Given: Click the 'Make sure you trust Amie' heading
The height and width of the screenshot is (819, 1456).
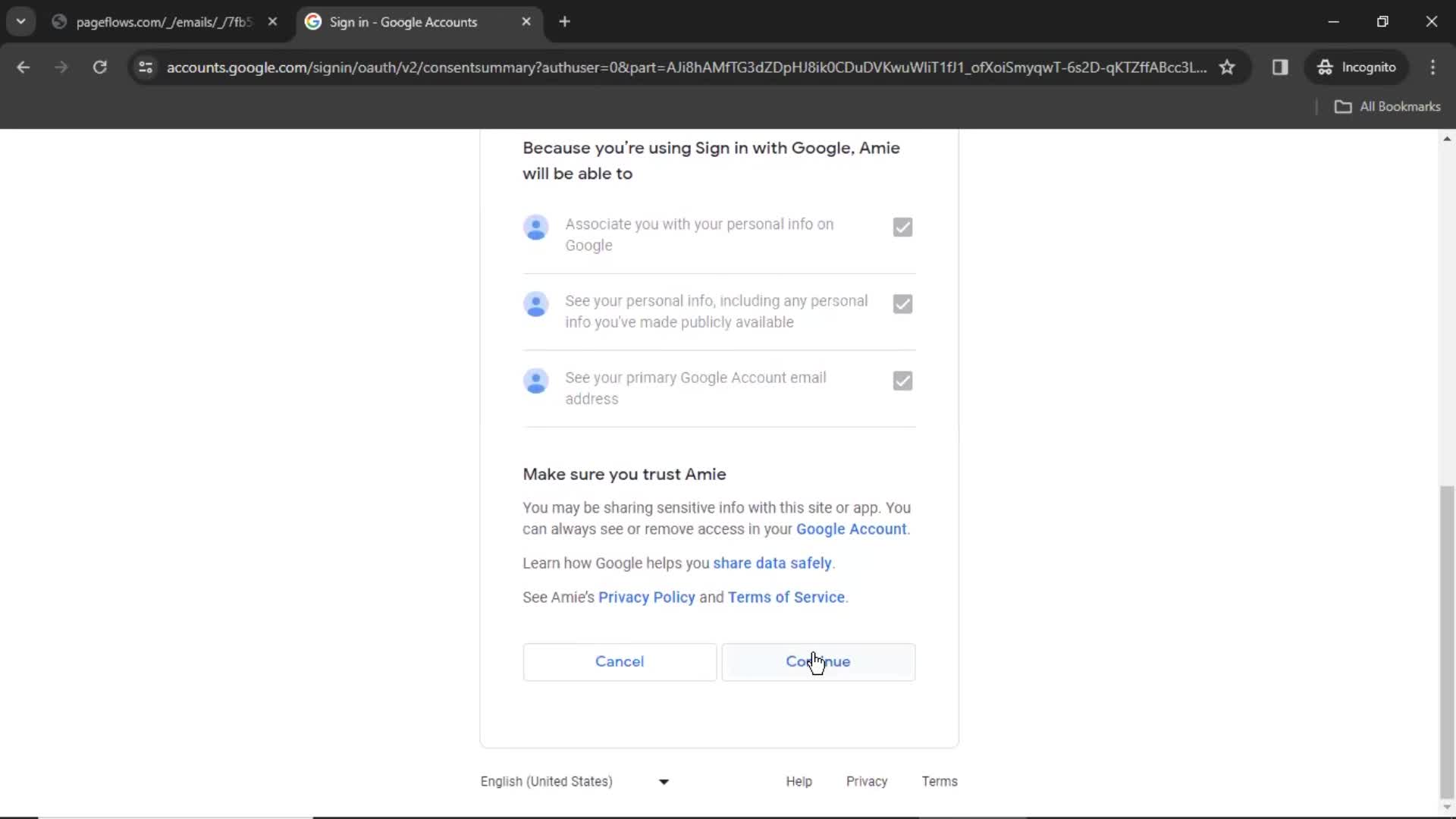Looking at the screenshot, I should (x=624, y=475).
